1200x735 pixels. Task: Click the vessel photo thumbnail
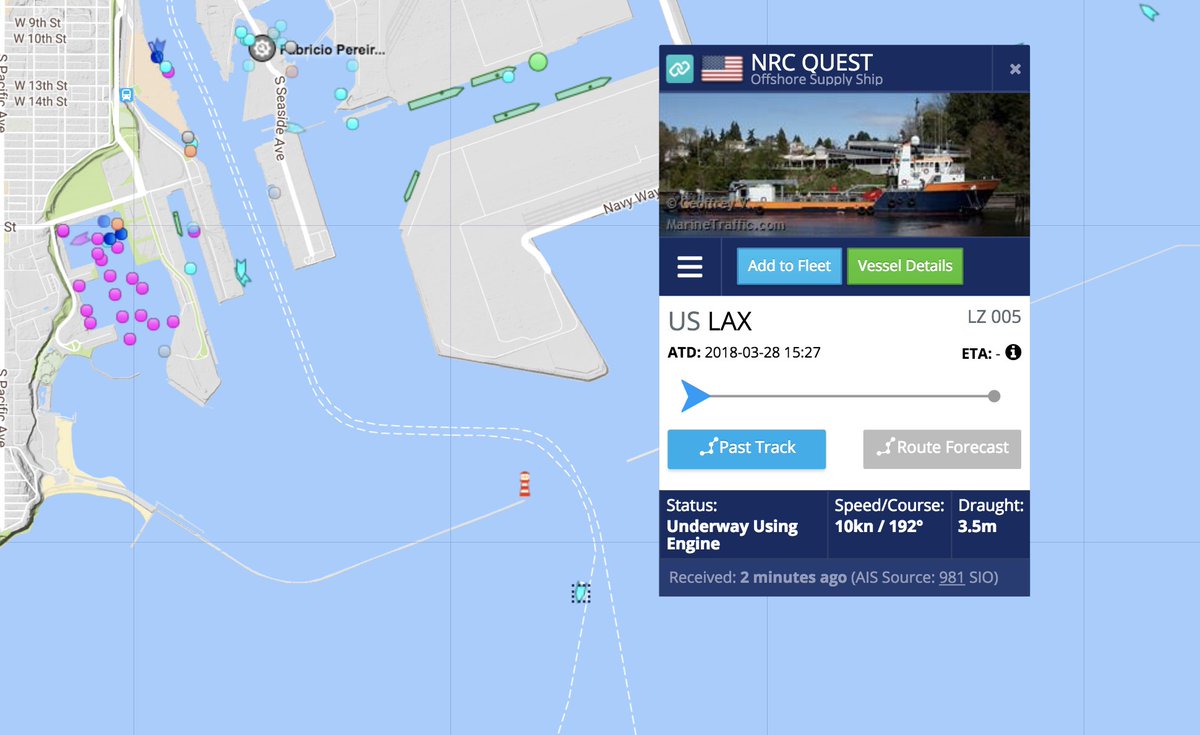click(x=844, y=165)
